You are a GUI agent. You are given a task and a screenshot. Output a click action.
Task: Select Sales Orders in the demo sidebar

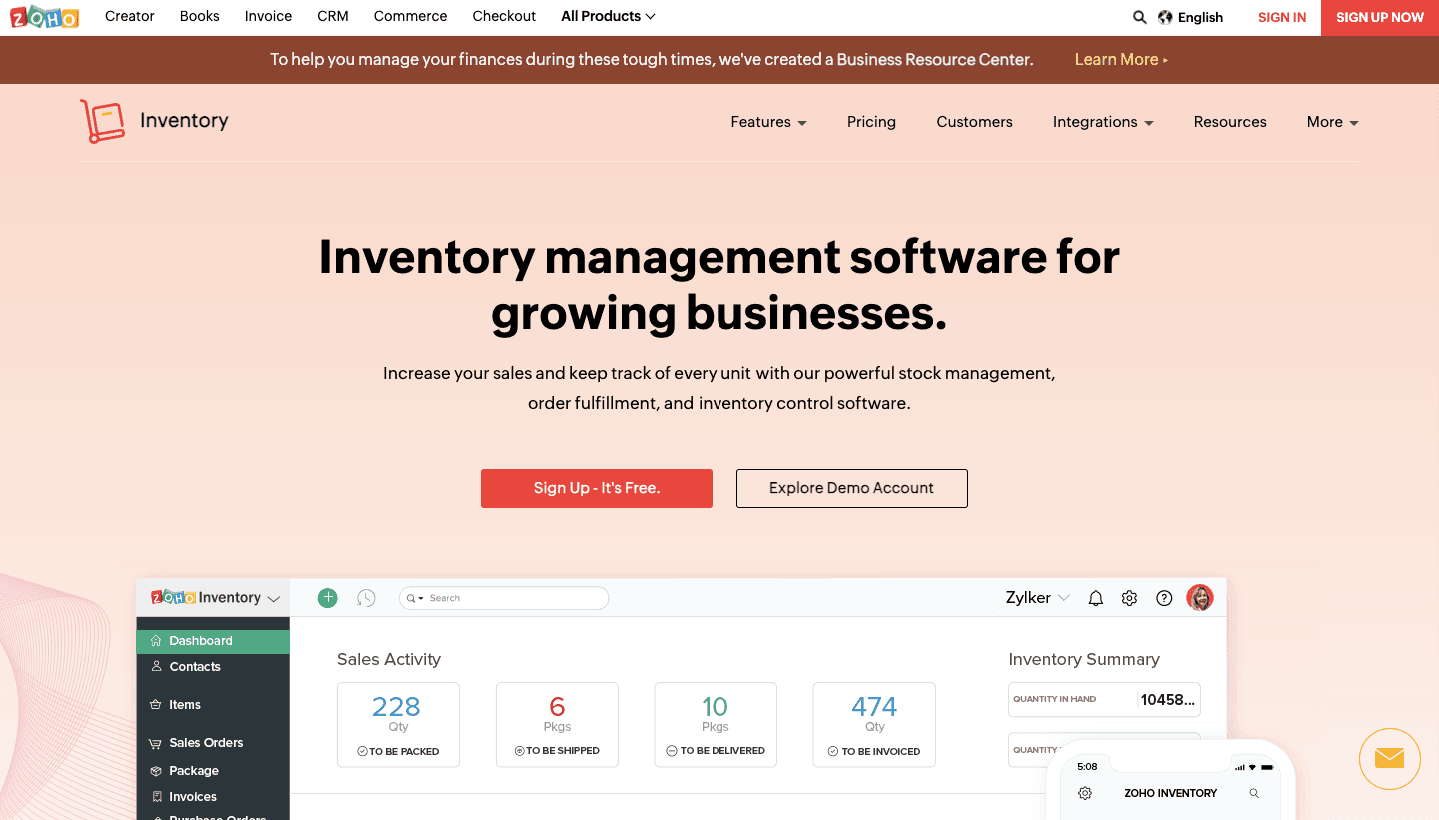coord(206,742)
